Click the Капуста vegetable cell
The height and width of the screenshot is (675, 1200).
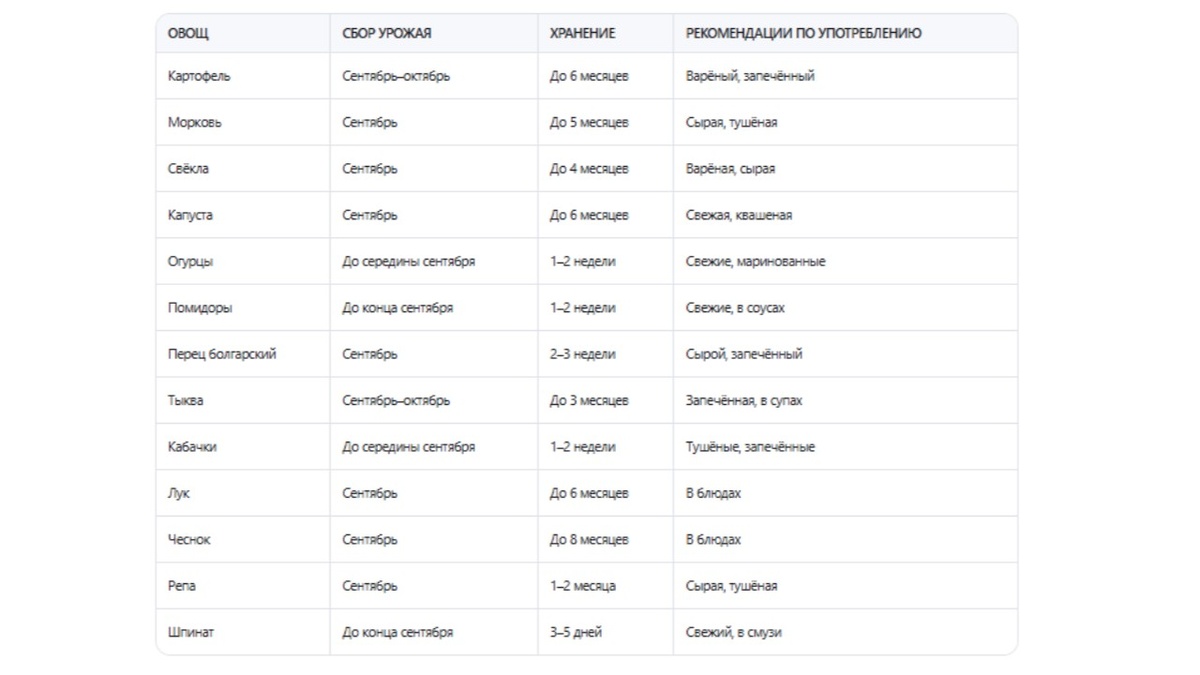coord(190,215)
